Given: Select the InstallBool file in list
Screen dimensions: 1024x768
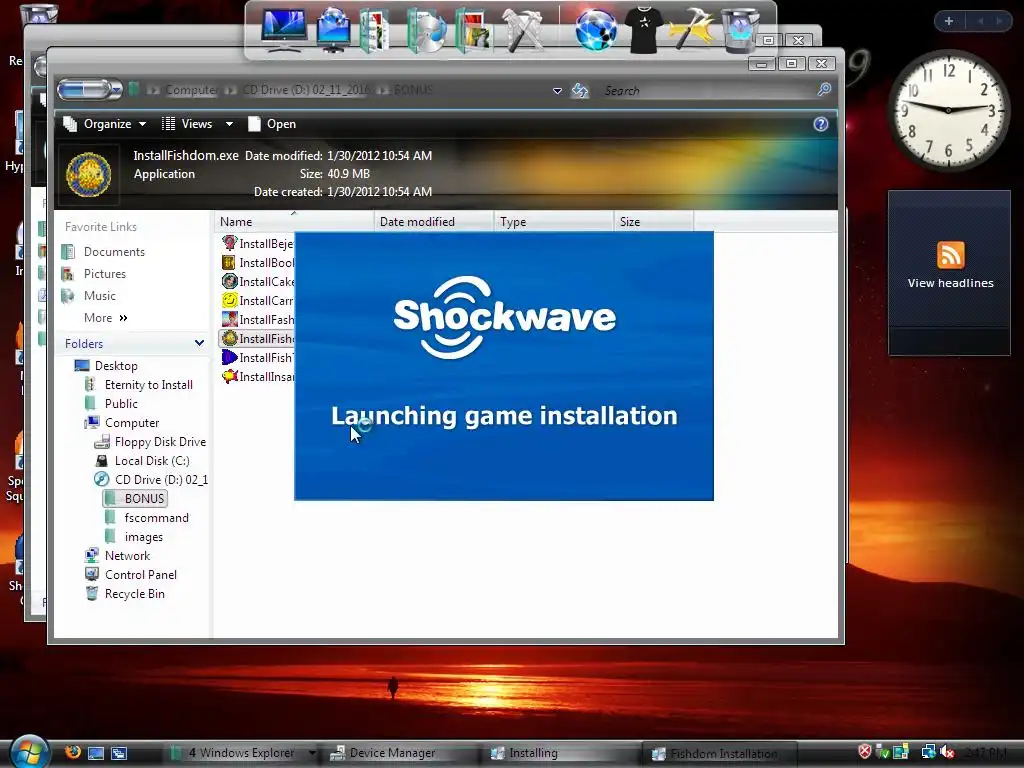Looking at the screenshot, I should coord(257,263).
